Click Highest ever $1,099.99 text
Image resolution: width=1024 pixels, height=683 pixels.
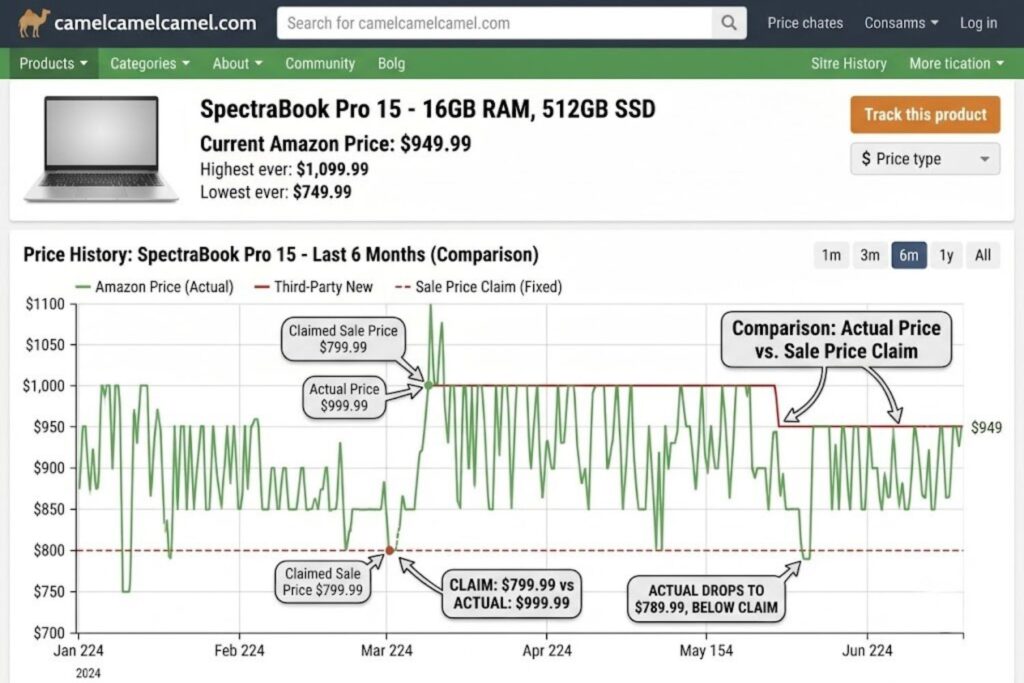(x=284, y=169)
